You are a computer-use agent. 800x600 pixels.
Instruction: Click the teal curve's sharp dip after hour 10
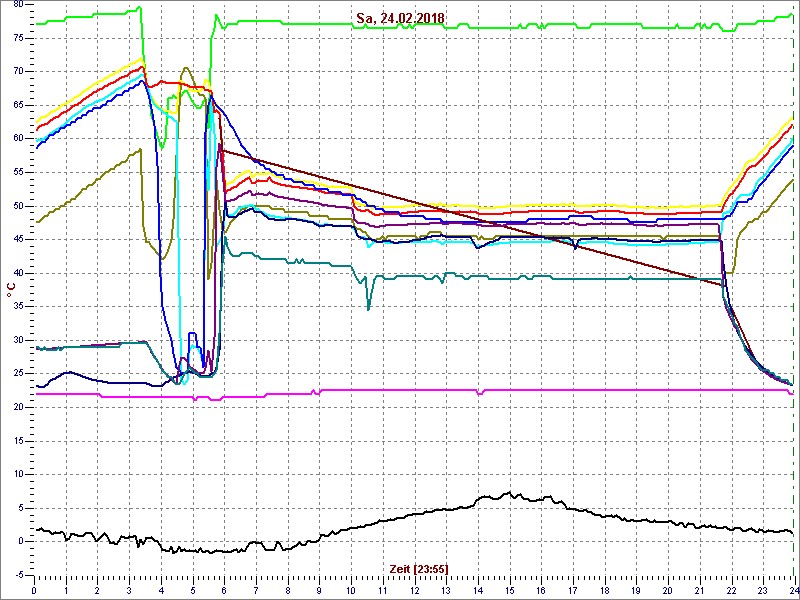point(368,306)
